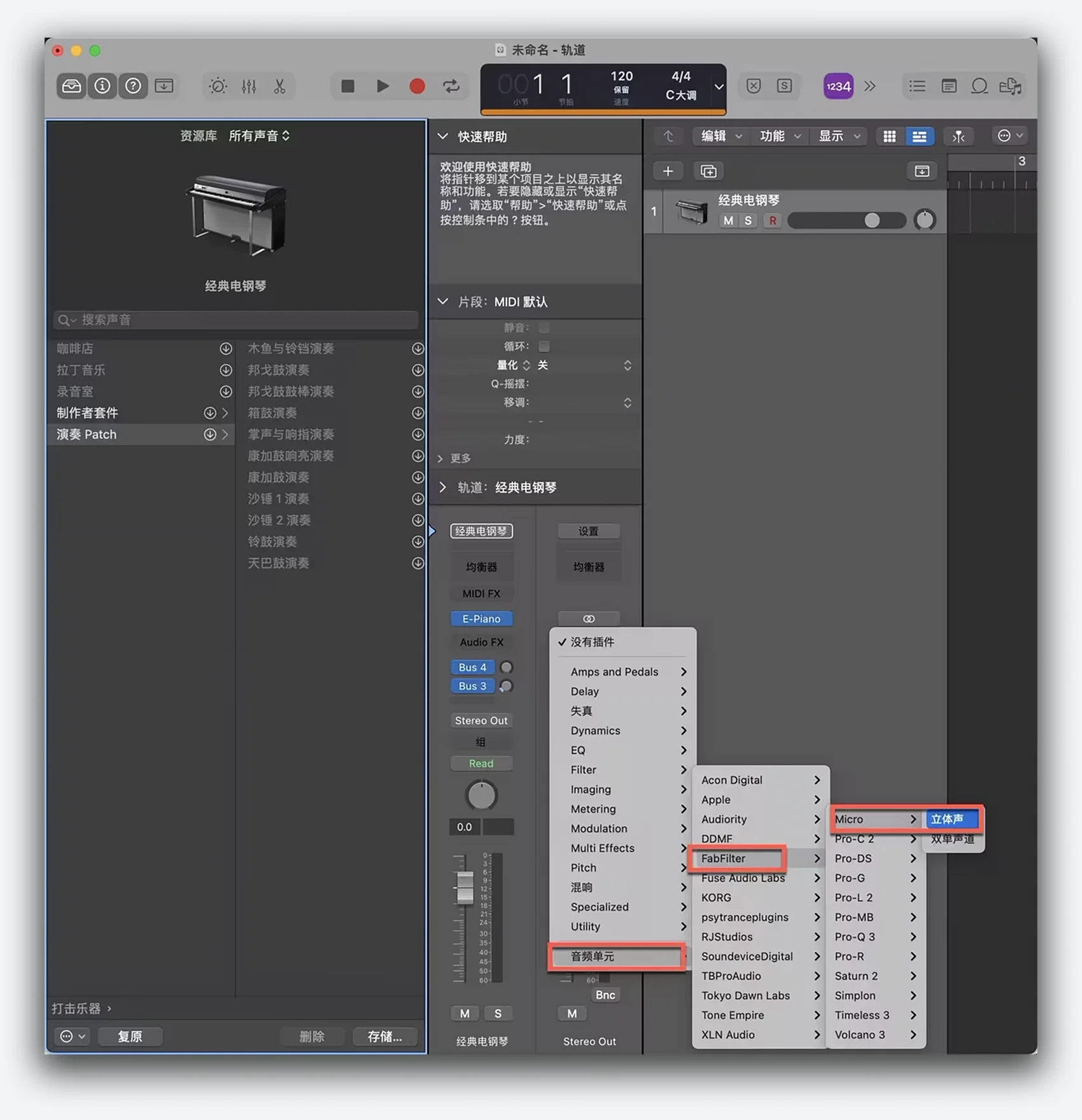1082x1120 pixels.
Task: Toggle the Library button in the toolbar
Action: click(71, 86)
